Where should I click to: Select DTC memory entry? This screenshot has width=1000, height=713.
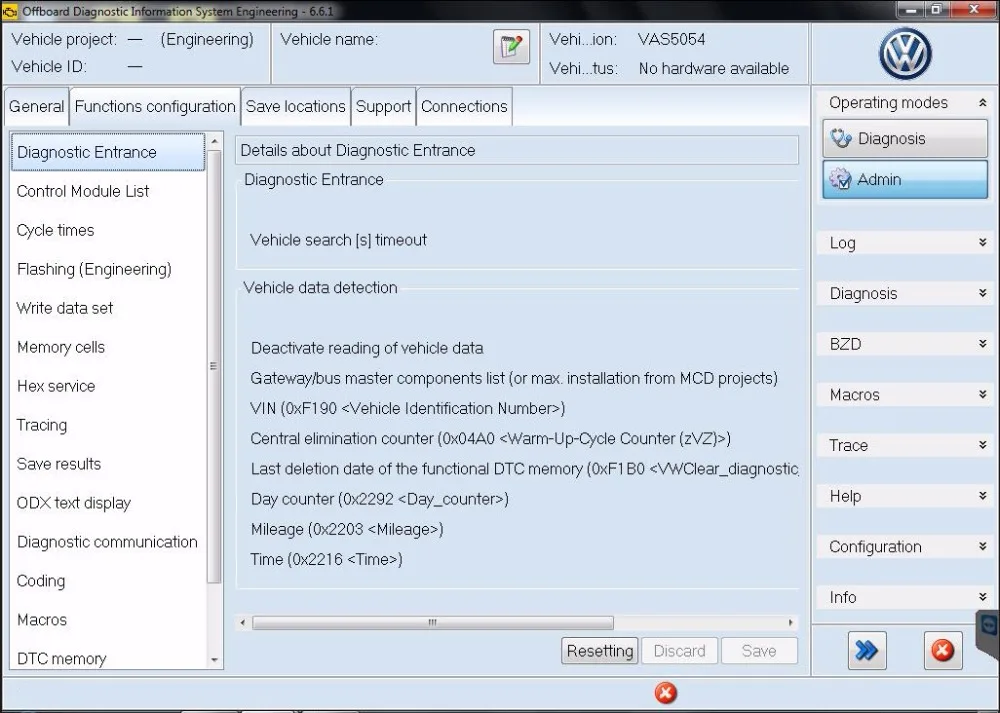coord(108,658)
